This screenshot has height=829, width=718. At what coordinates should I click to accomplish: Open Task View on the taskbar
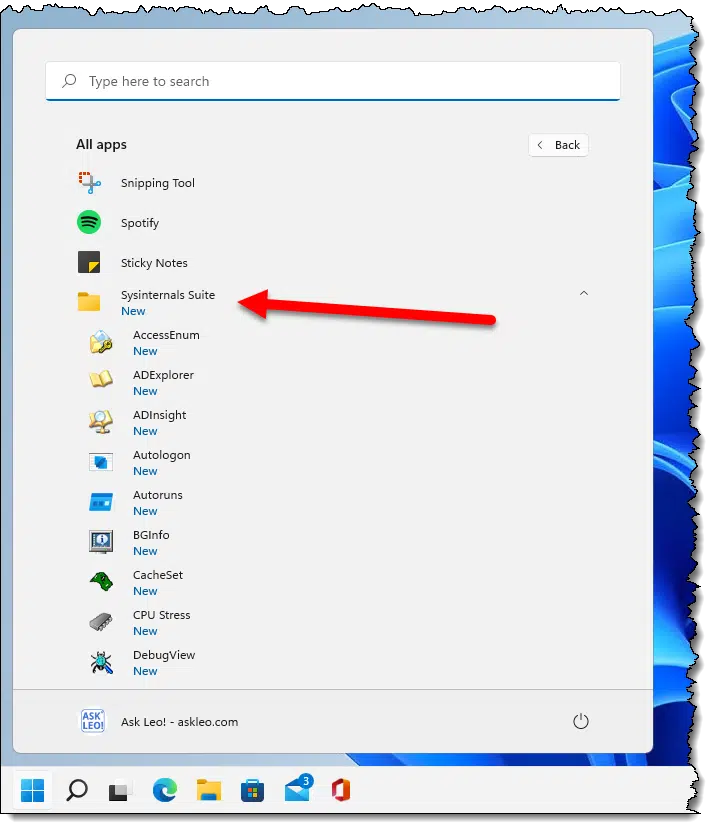coord(119,791)
